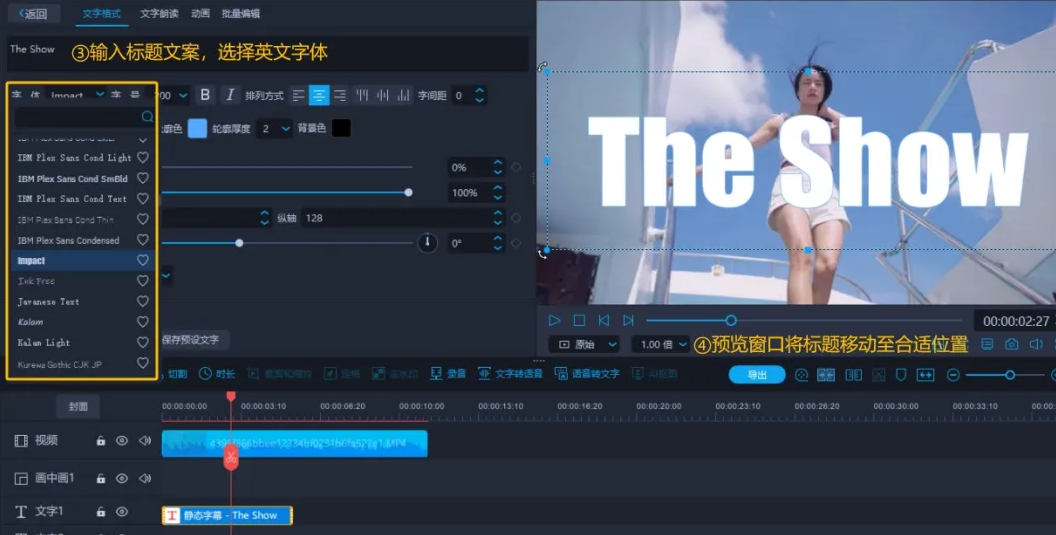Click the 100% opacity stepper arrows

point(498,193)
